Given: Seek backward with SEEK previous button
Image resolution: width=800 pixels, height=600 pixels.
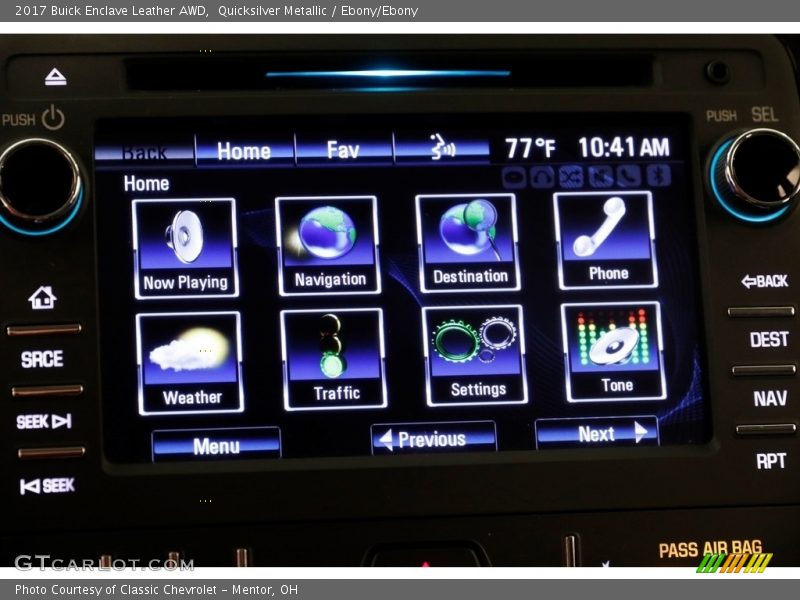Looking at the screenshot, I should (x=47, y=486).
